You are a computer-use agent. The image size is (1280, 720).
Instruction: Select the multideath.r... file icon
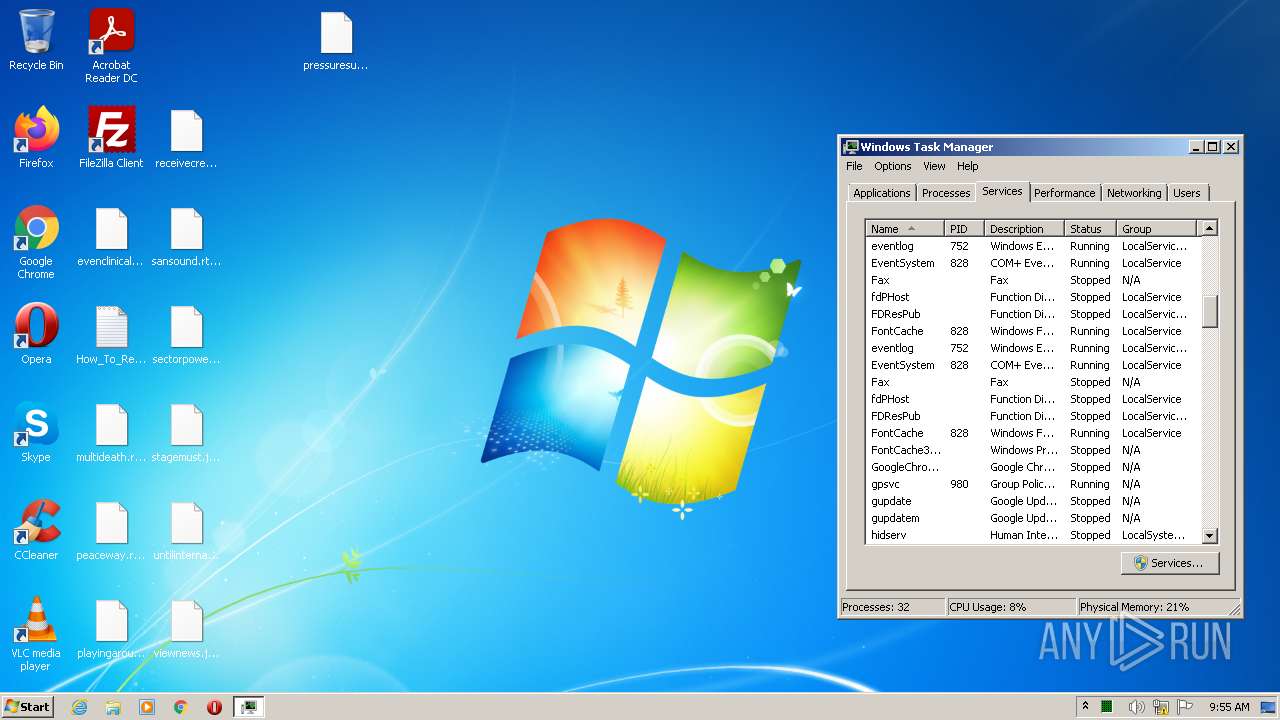(x=111, y=432)
